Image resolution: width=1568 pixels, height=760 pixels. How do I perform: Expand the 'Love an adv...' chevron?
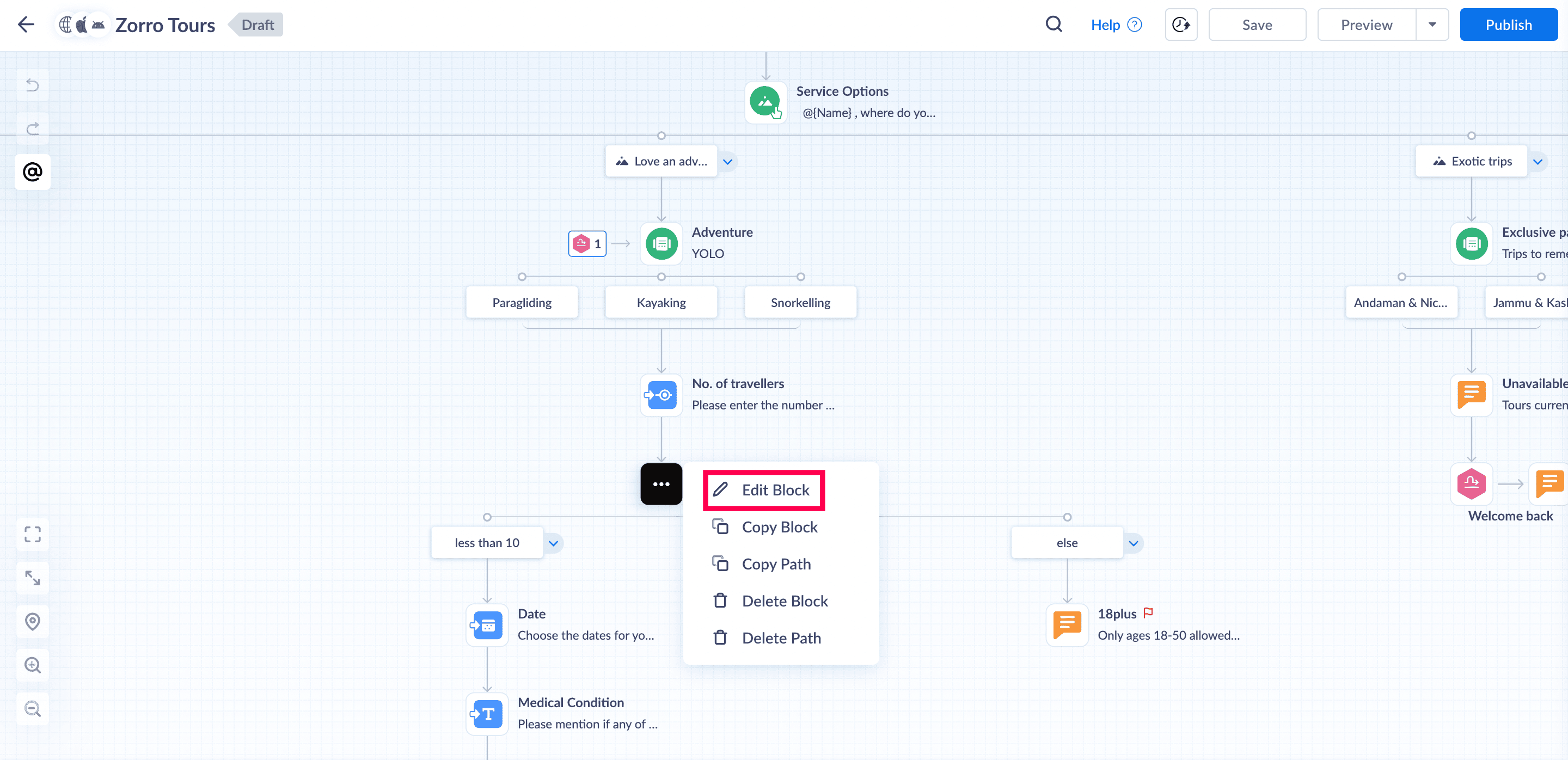point(727,162)
